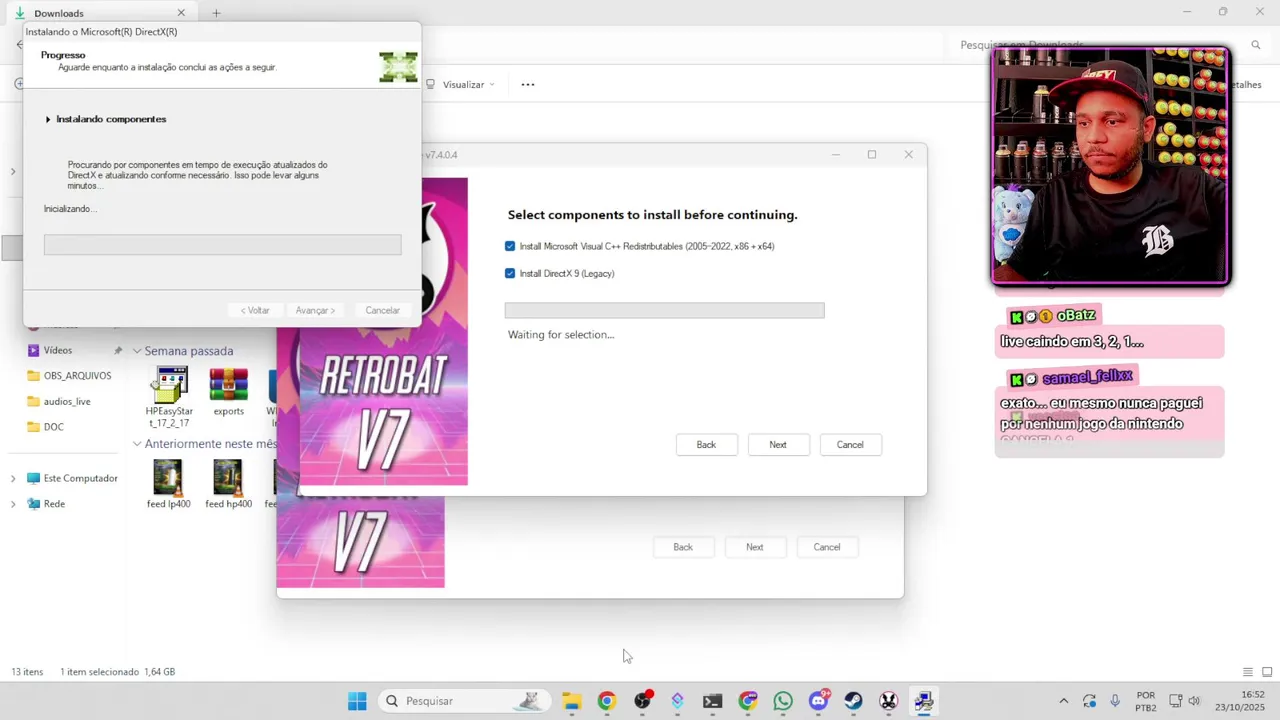Click Avançar in the DirectX setup

pos(315,310)
